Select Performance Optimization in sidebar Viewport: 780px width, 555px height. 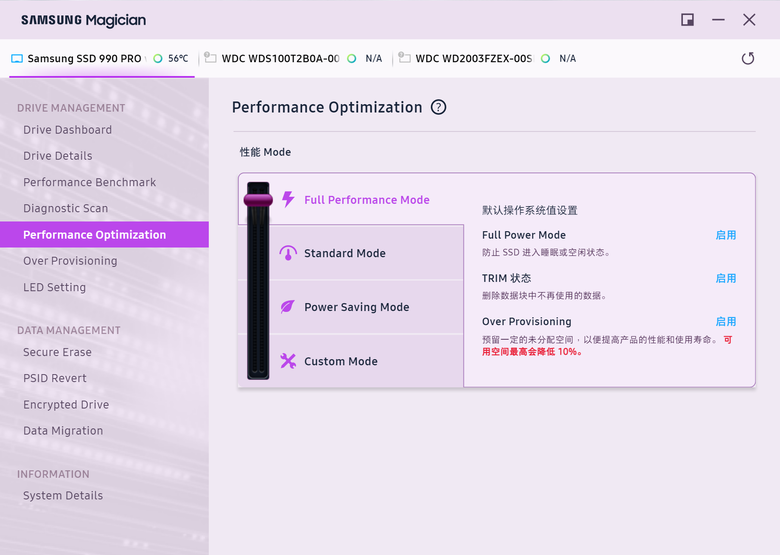[x=104, y=235]
